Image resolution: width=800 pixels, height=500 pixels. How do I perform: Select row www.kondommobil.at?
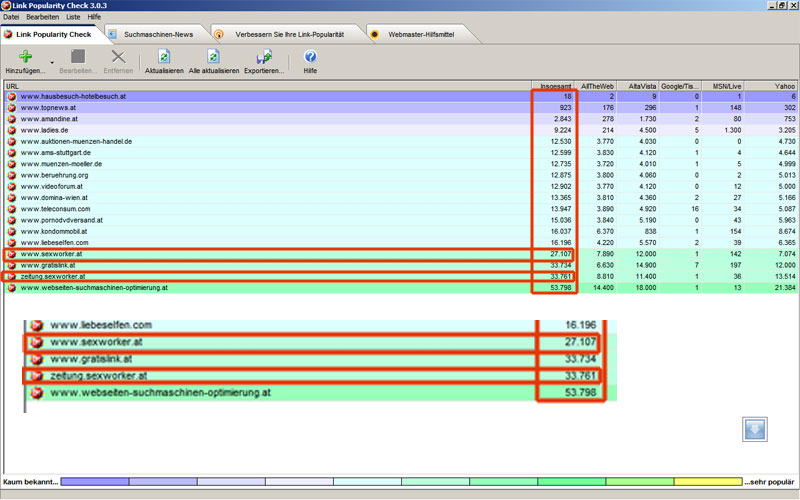click(x=401, y=231)
